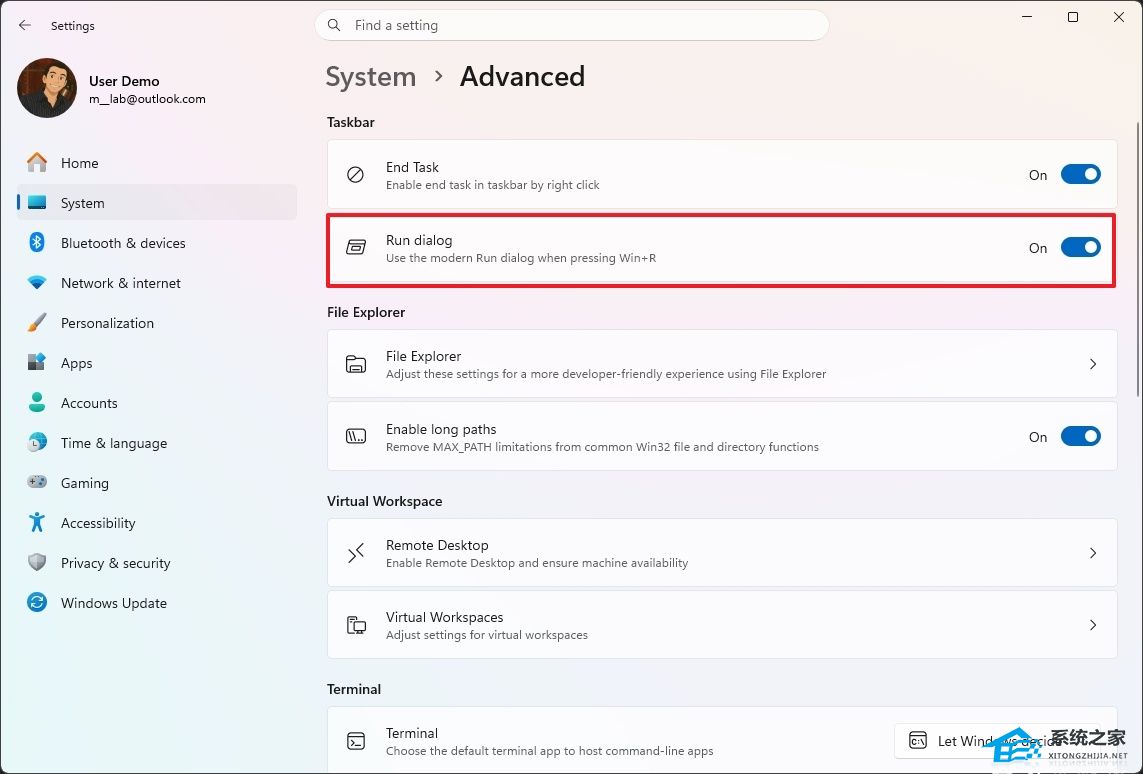Click the Find a setting search field
1143x774 pixels.
click(572, 26)
